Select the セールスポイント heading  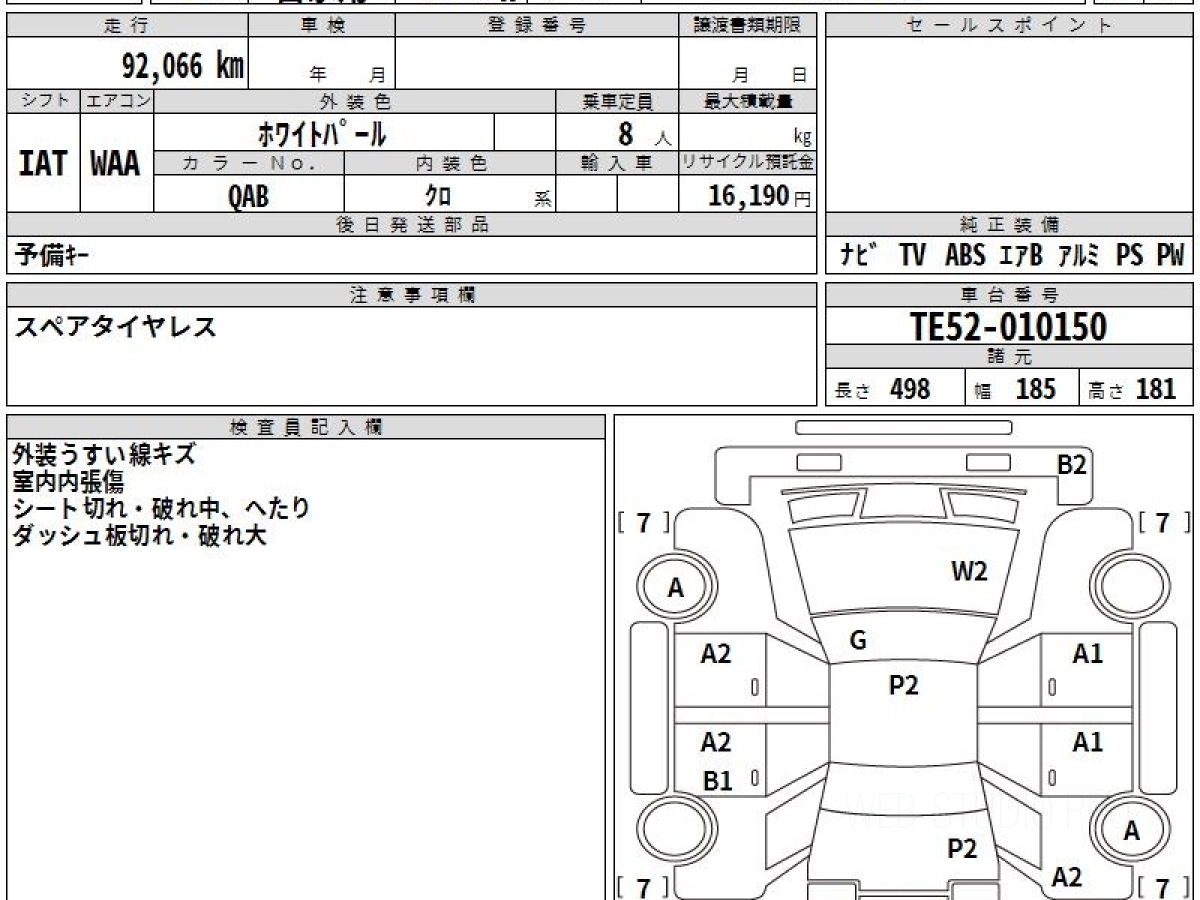(1010, 26)
